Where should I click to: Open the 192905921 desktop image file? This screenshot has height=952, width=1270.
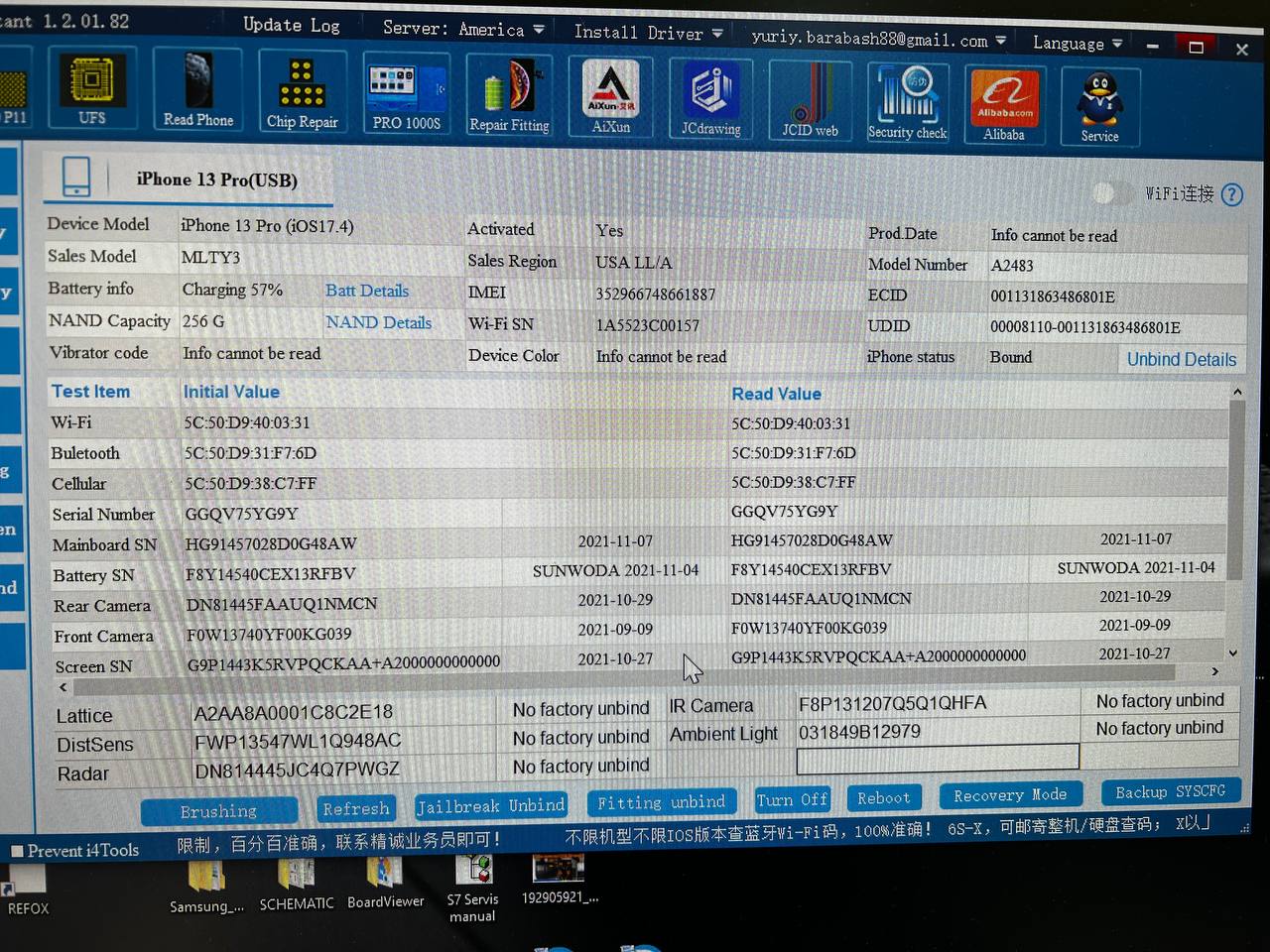[x=560, y=880]
